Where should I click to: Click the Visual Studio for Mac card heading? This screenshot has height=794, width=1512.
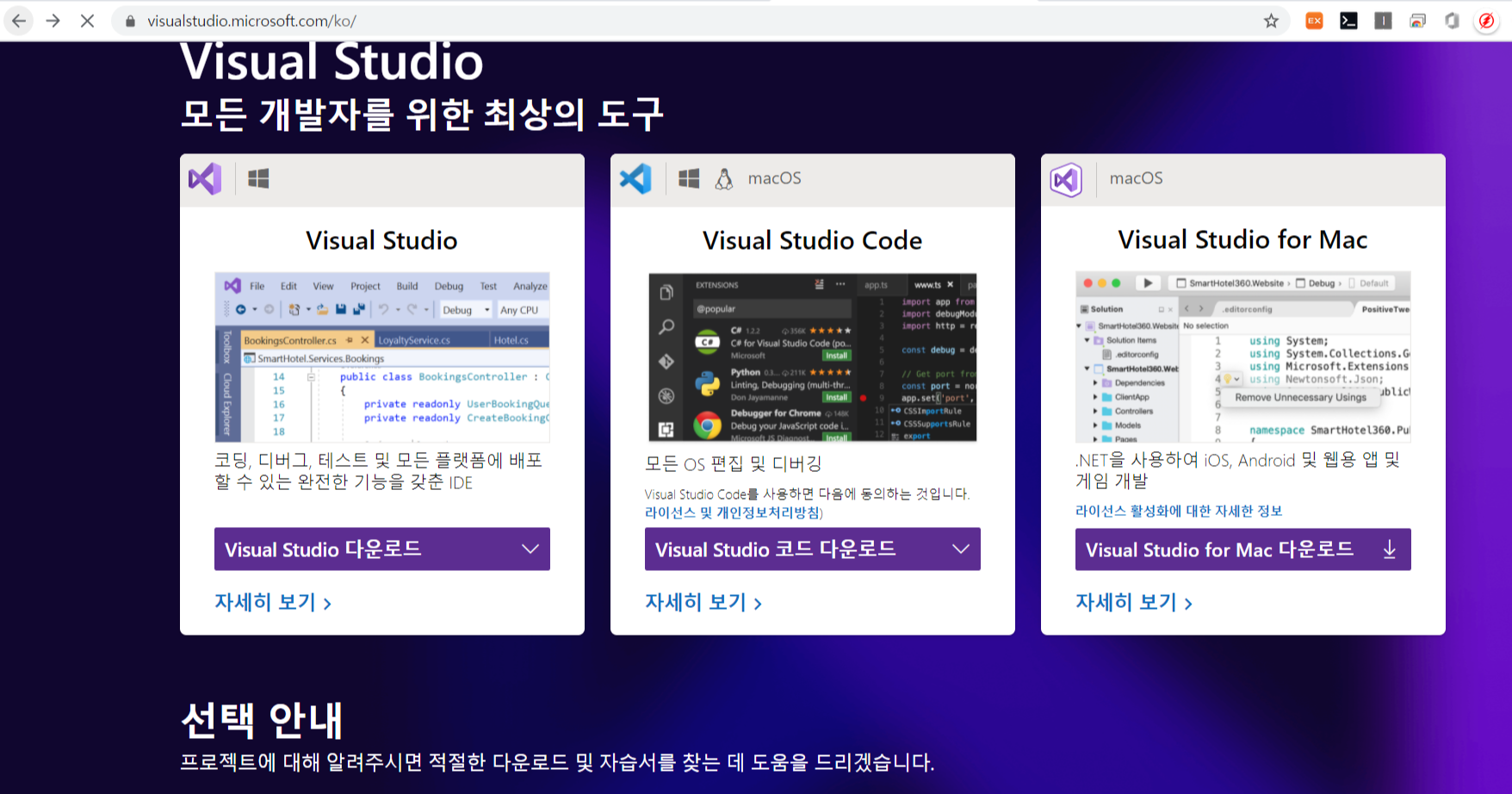(x=1243, y=239)
